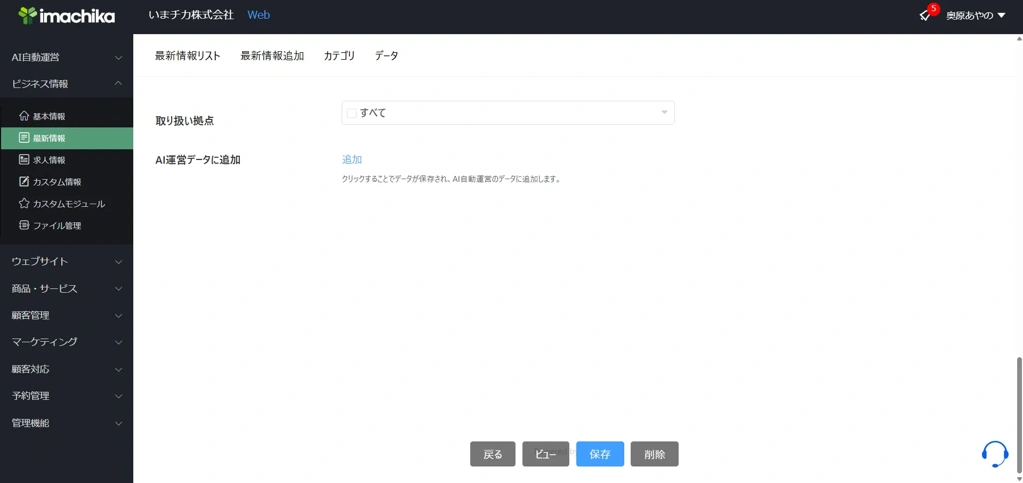Switch to the 最新情報追加 tab
Image resolution: width=1023 pixels, height=483 pixels.
pyautogui.click(x=272, y=55)
